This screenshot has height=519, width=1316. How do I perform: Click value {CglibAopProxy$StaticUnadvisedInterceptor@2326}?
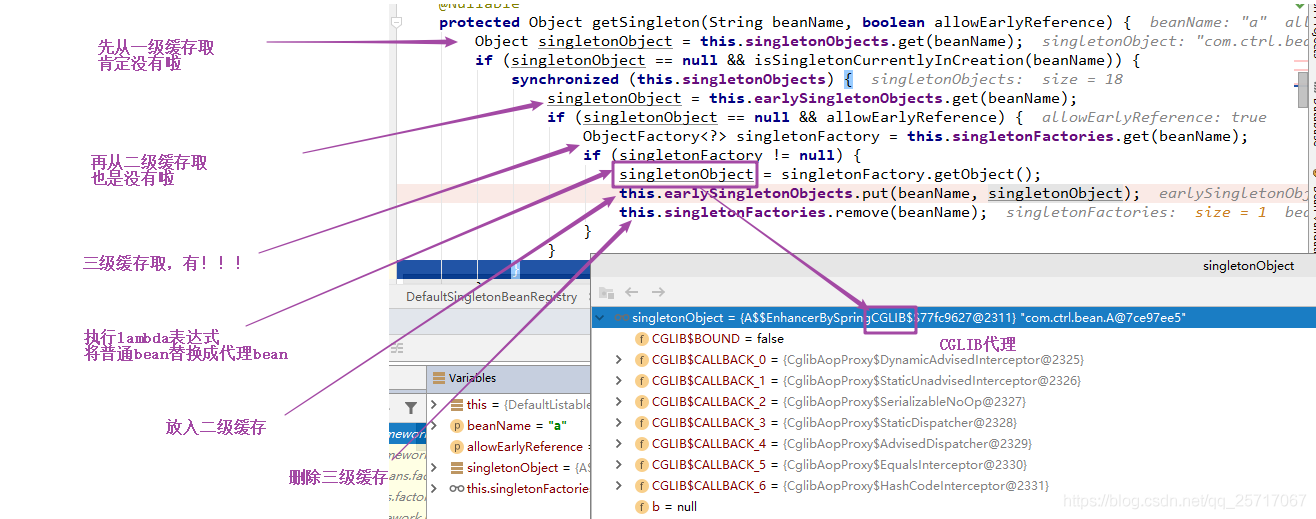933,381
